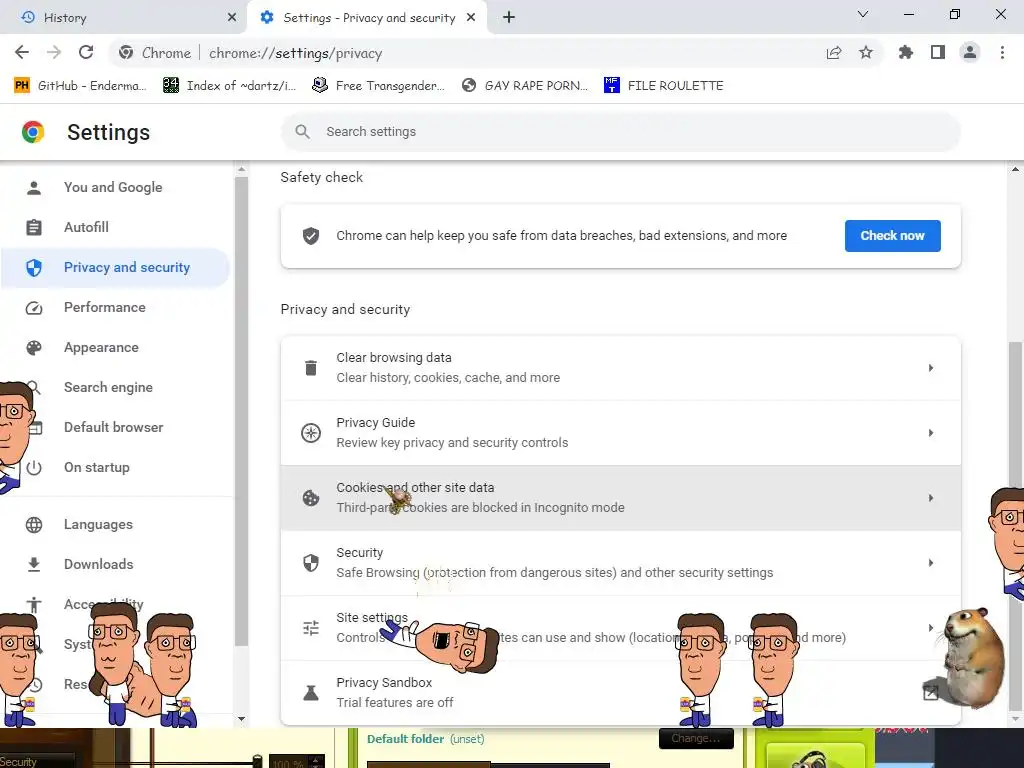
Task: Toggle the browser side panel icon
Action: [x=938, y=53]
